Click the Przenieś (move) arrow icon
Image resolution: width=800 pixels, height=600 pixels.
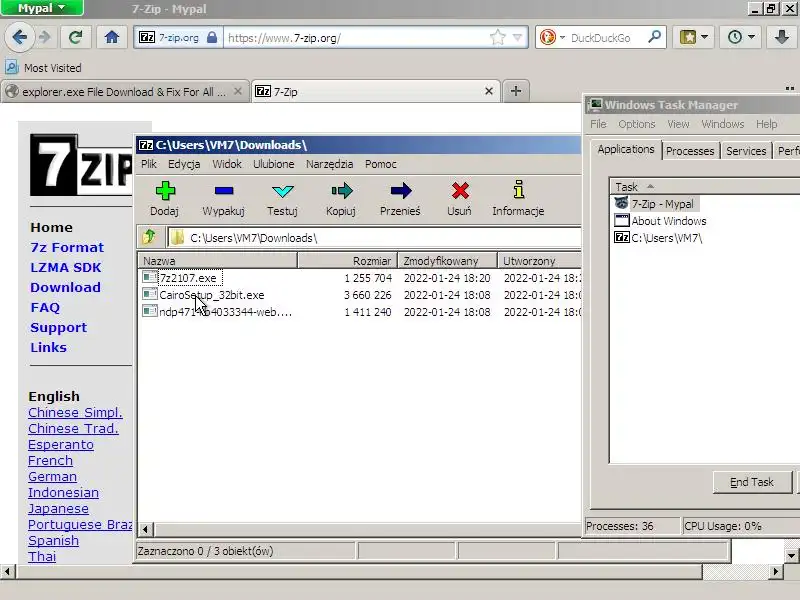click(x=401, y=191)
